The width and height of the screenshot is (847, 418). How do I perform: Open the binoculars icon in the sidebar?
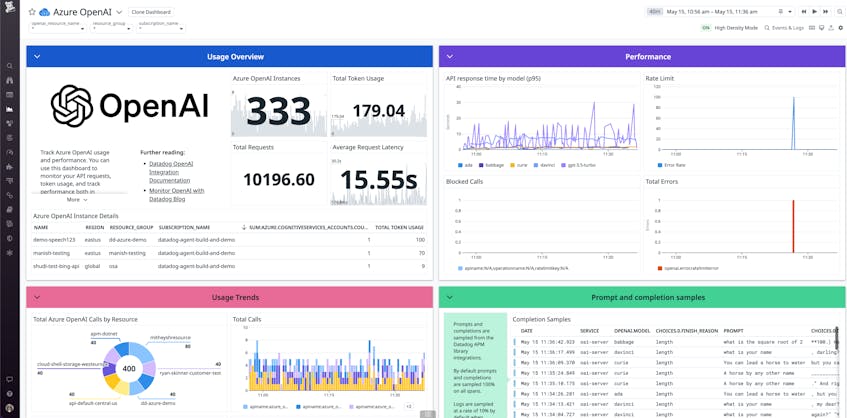click(9, 80)
